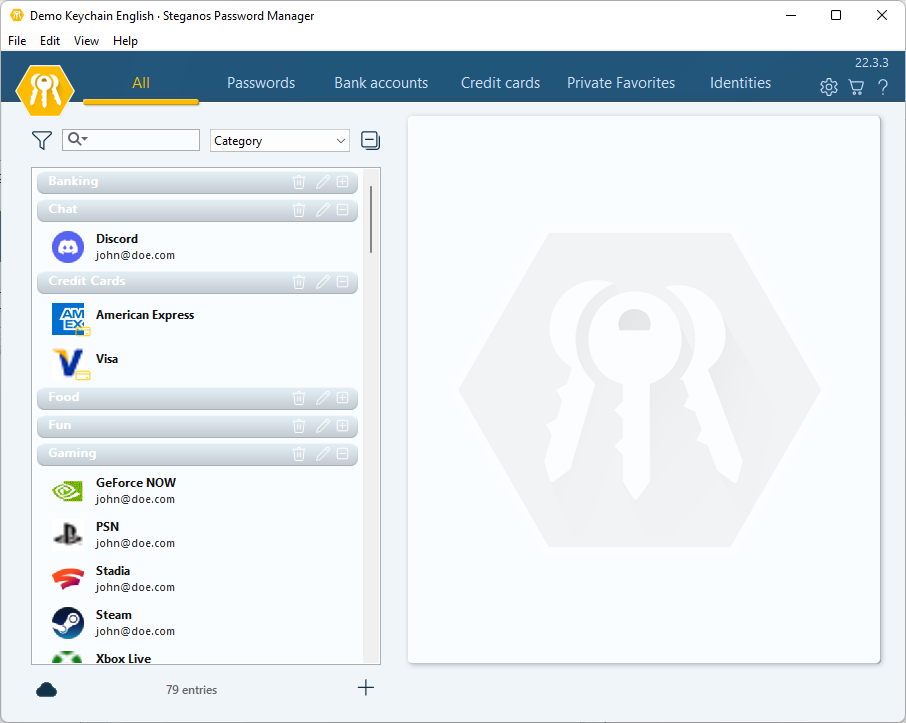
Task: Open the Edit menu
Action: coord(50,40)
